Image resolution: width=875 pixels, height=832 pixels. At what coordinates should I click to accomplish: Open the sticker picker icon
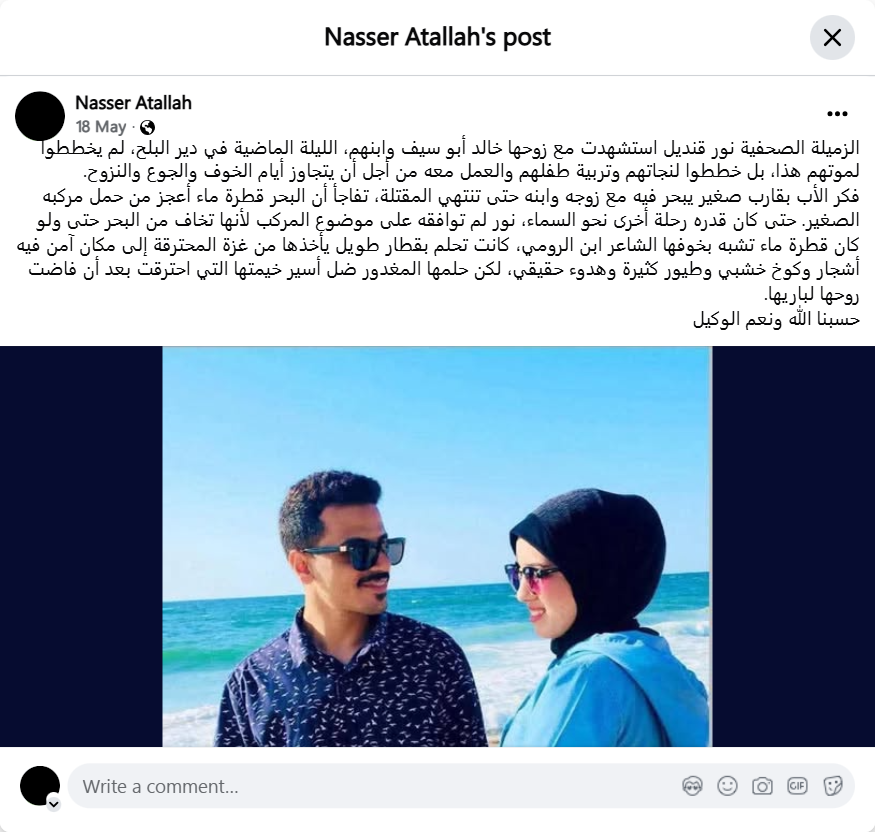coord(832,786)
